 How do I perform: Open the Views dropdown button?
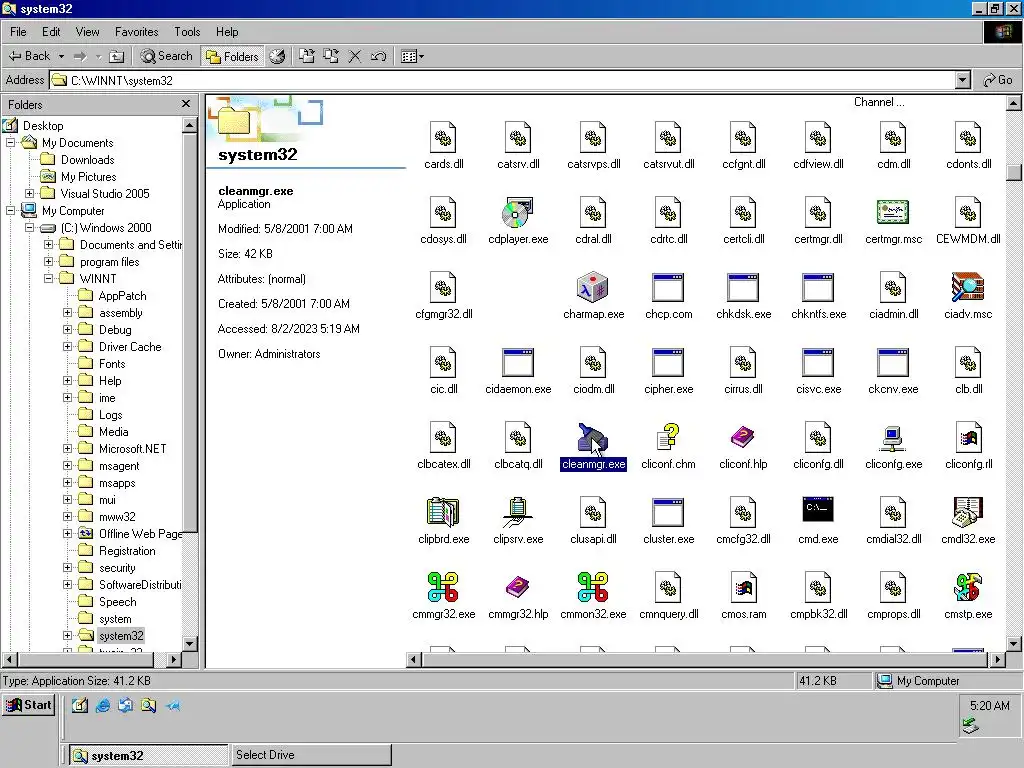[x=412, y=56]
